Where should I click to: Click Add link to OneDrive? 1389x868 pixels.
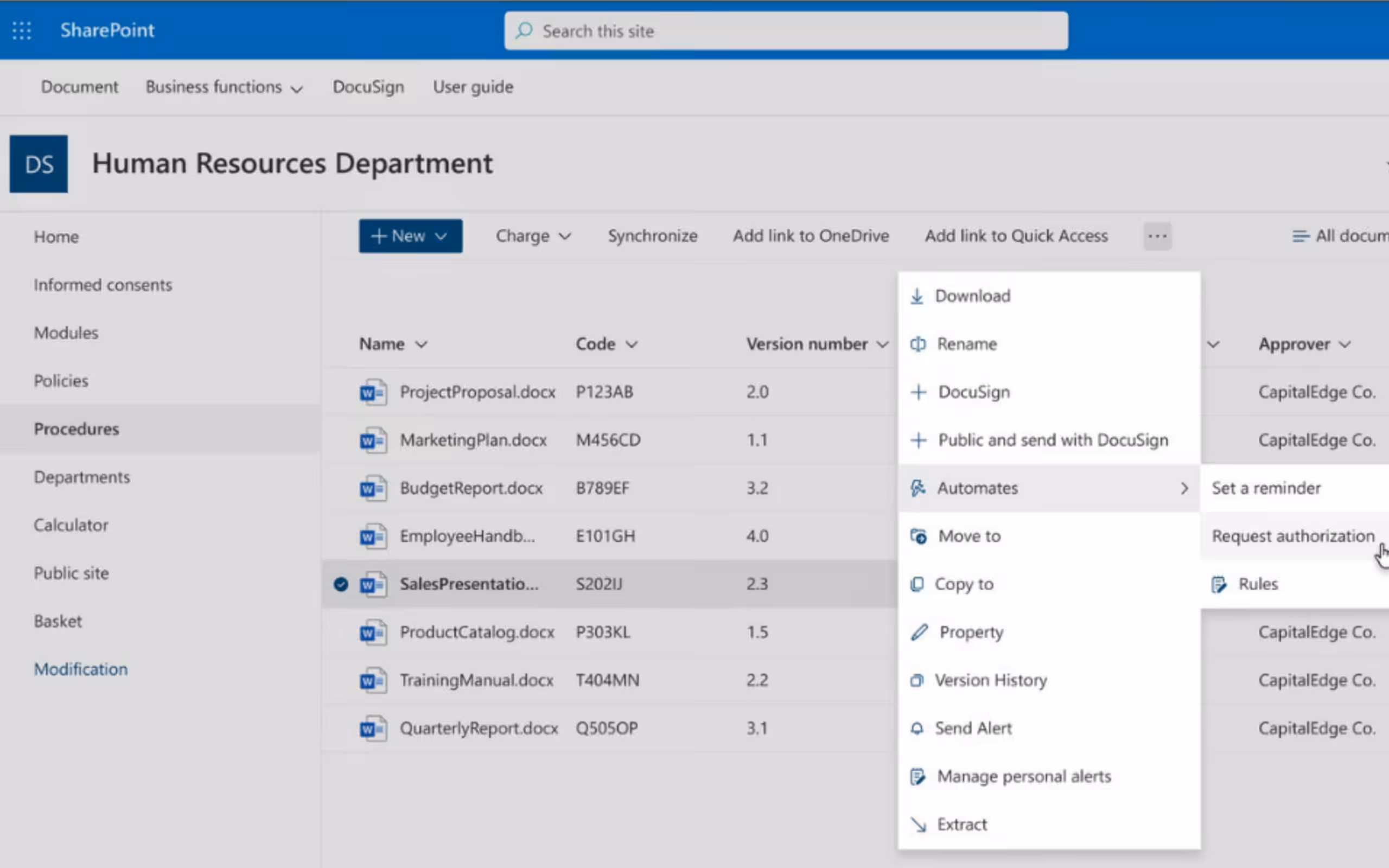811,236
